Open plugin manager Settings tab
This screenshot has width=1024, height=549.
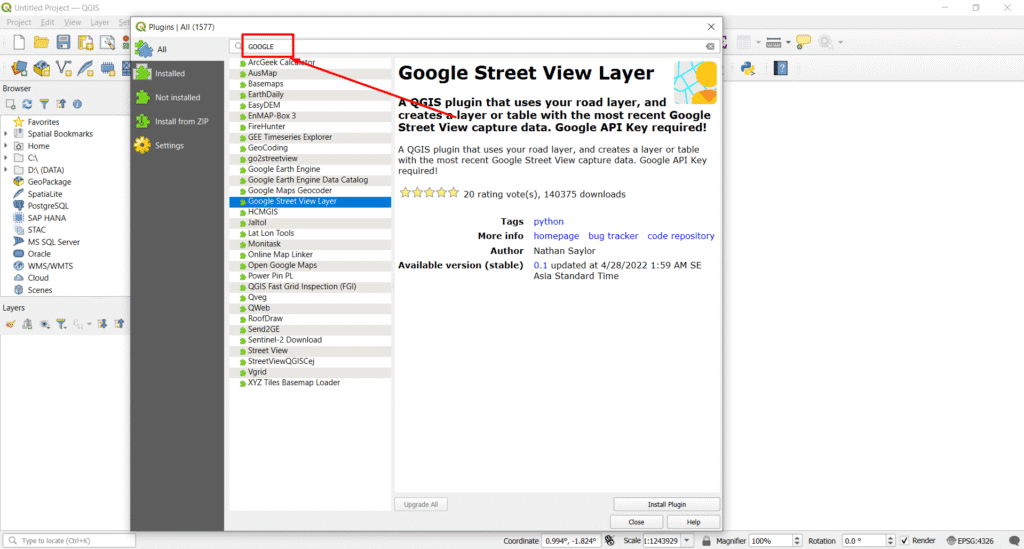(x=178, y=145)
